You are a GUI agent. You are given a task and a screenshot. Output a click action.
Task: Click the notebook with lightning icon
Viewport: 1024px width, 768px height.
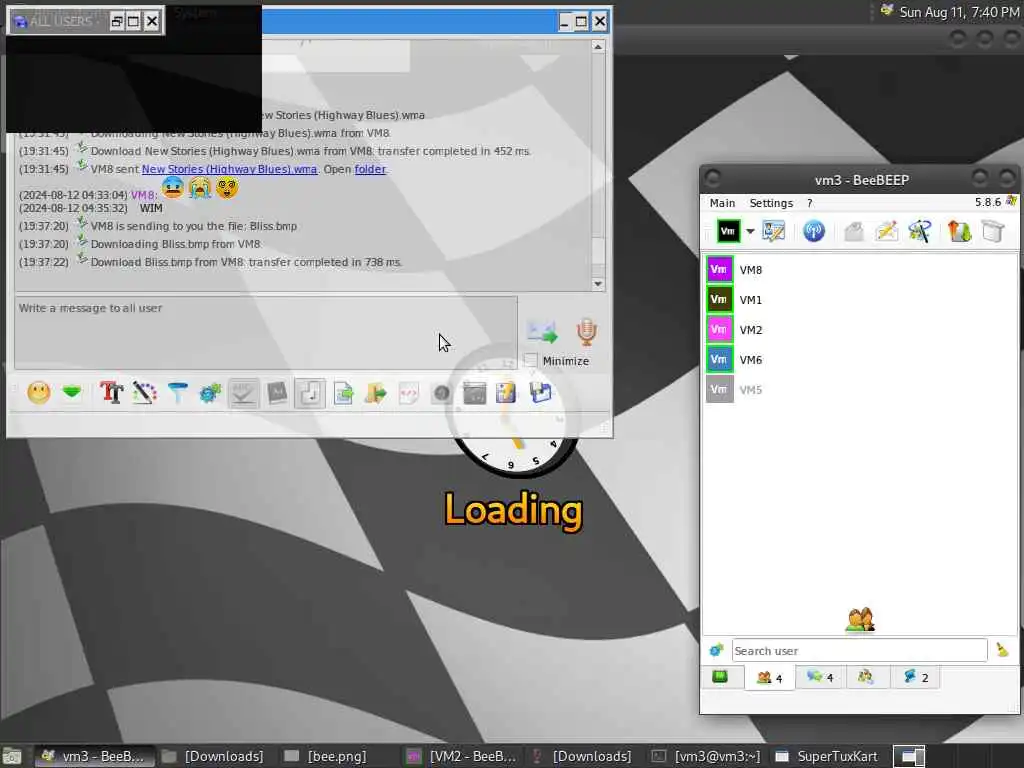point(506,393)
